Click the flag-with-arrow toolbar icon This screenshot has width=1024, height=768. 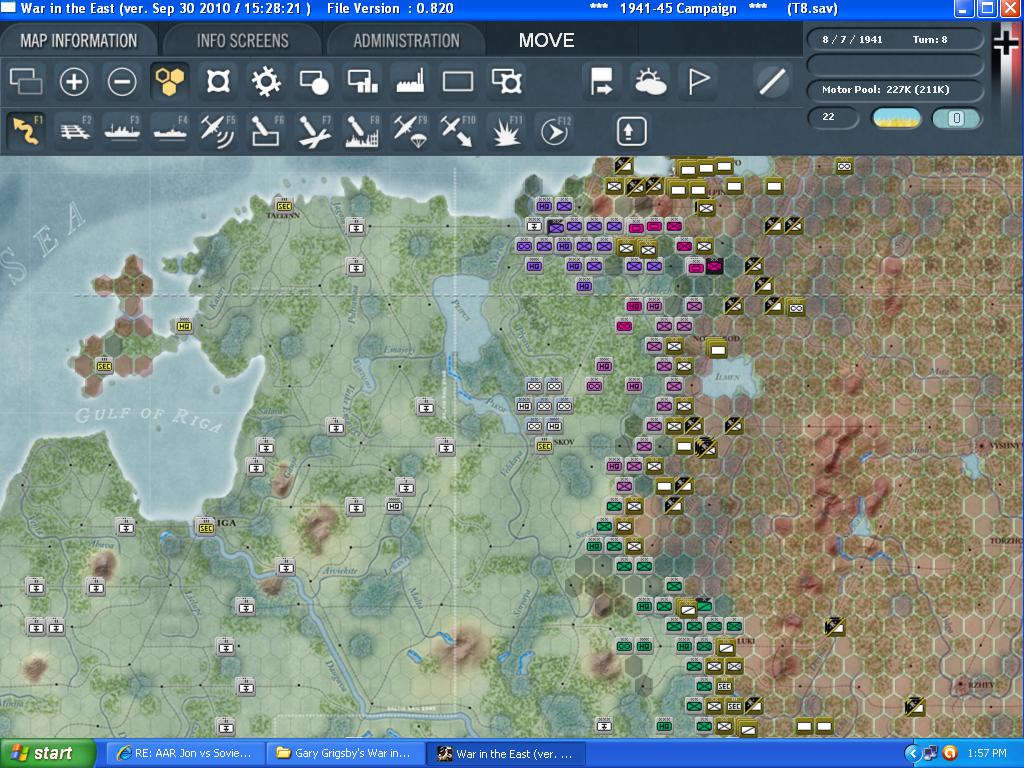click(601, 82)
